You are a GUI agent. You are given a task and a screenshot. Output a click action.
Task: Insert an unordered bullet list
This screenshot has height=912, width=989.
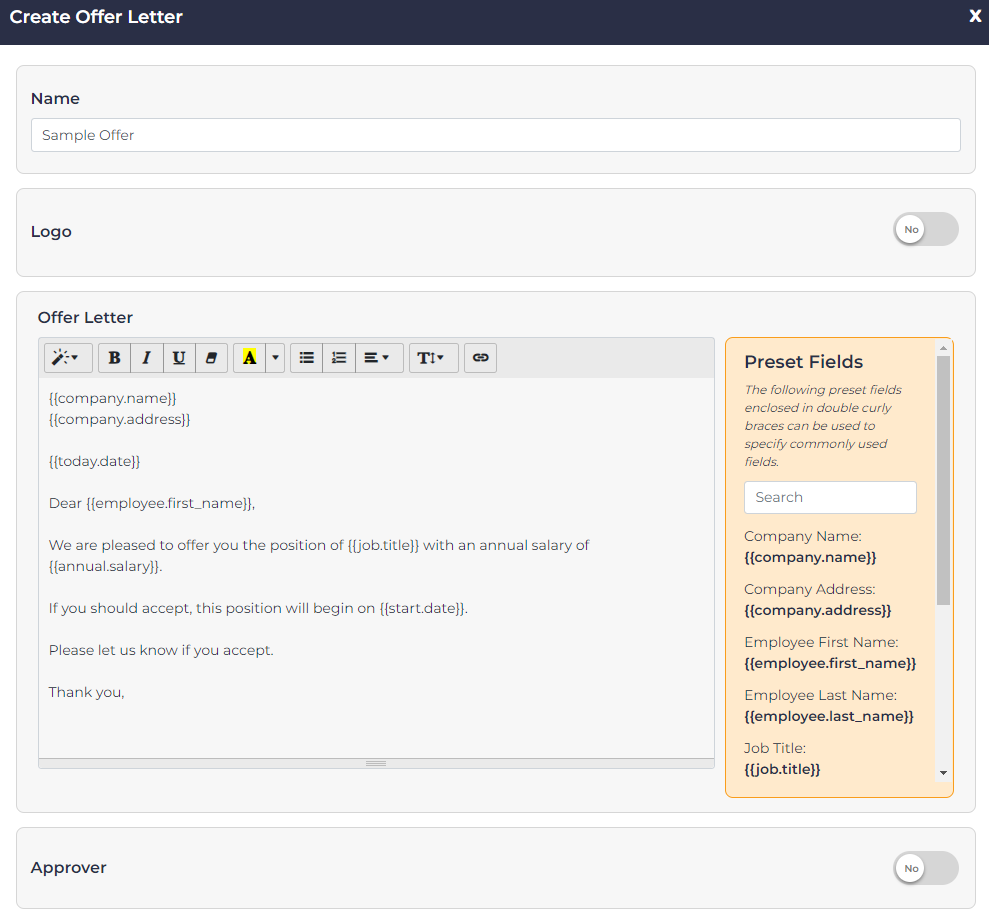(306, 358)
